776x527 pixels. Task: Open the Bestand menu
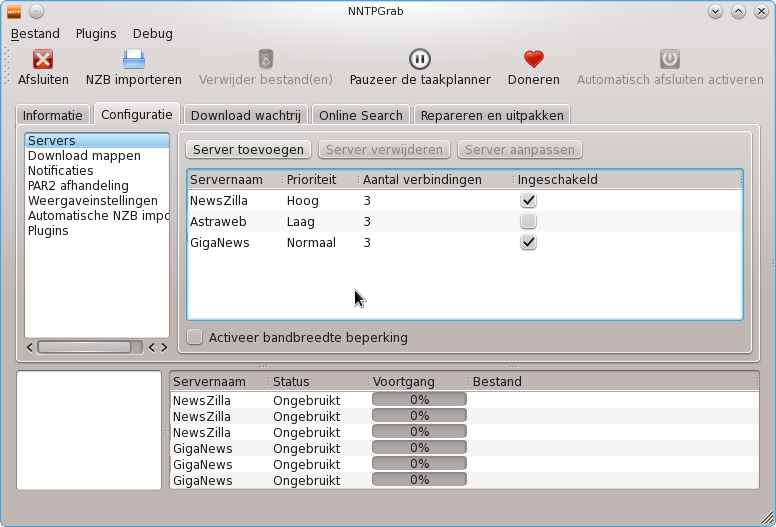[x=35, y=33]
